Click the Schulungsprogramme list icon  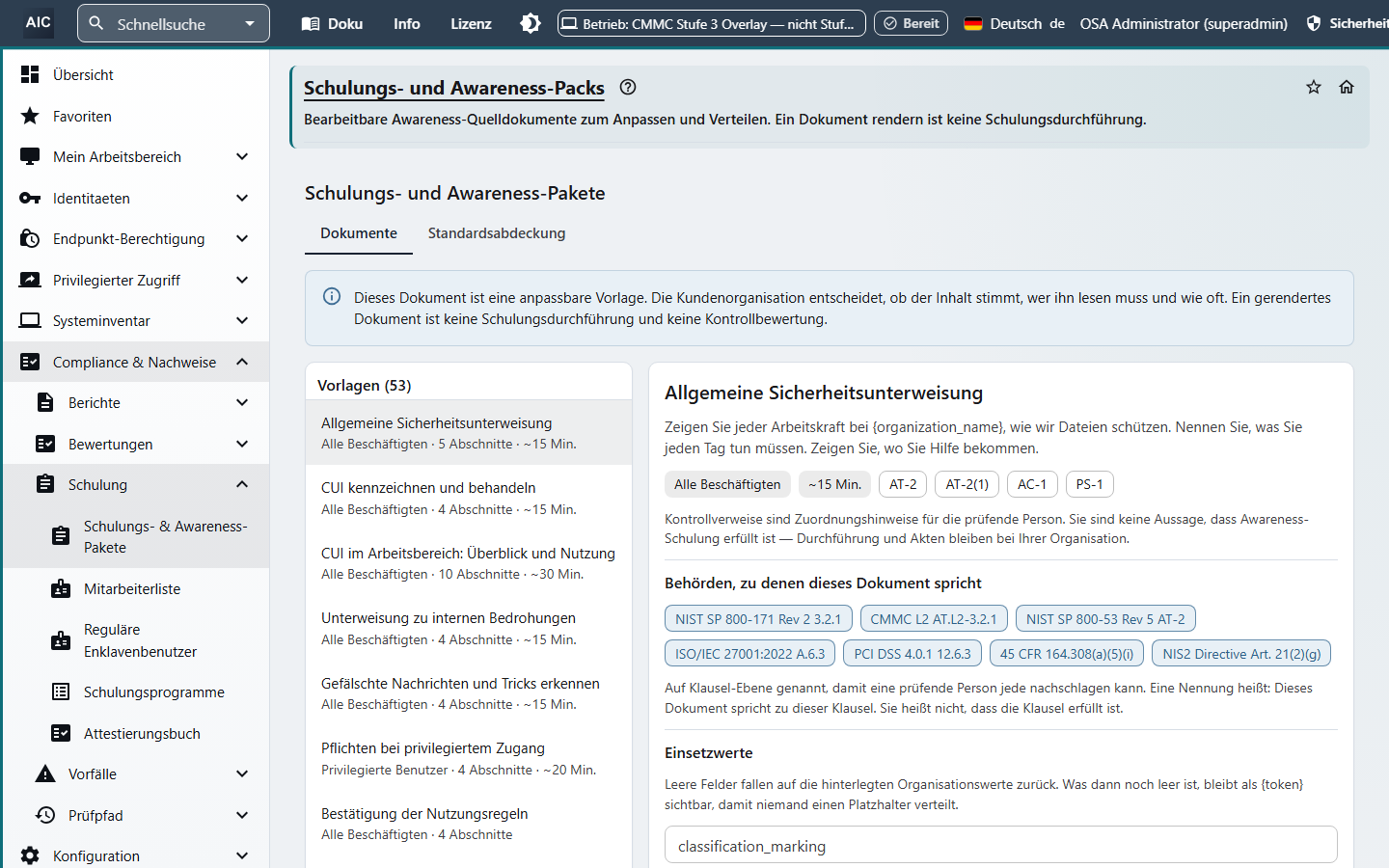click(61, 692)
